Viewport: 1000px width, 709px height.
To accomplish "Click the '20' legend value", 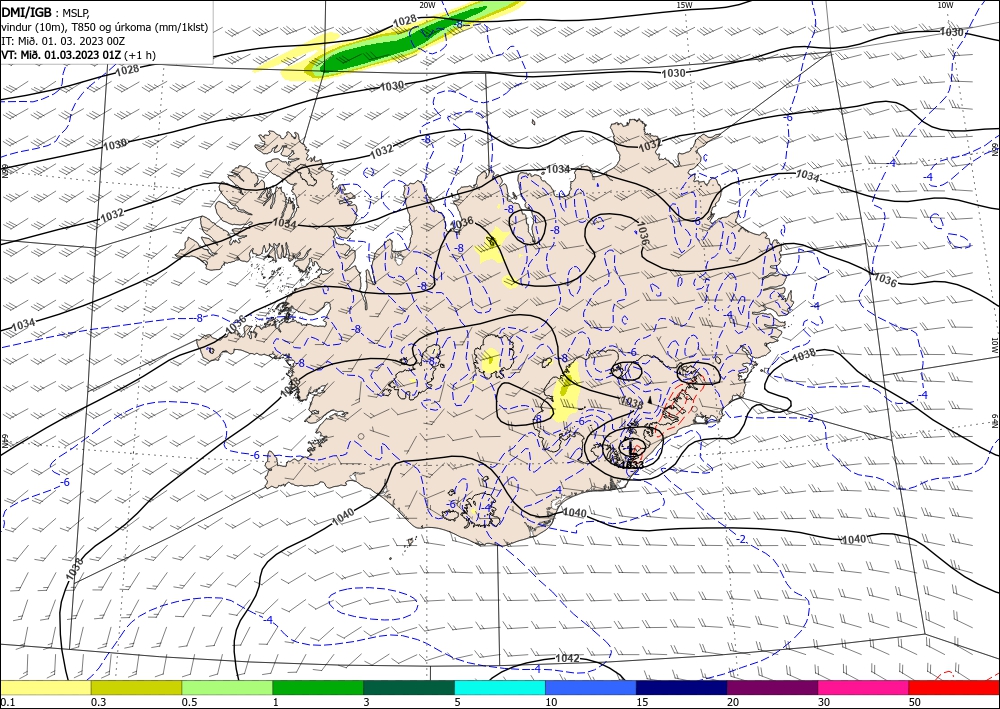I will 733,702.
